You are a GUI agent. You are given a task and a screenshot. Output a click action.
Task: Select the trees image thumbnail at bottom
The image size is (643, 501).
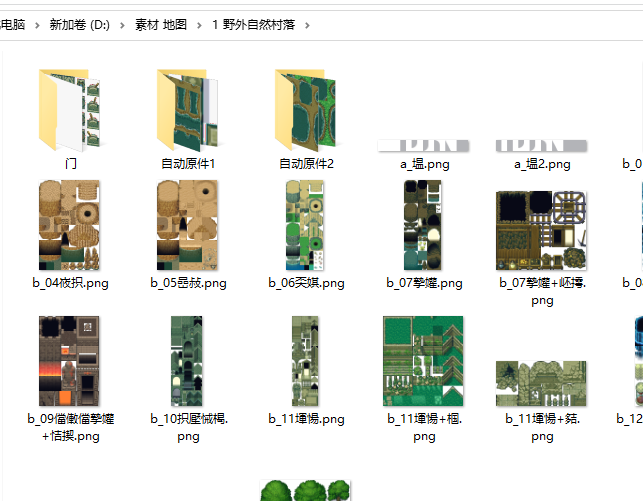coord(305,491)
